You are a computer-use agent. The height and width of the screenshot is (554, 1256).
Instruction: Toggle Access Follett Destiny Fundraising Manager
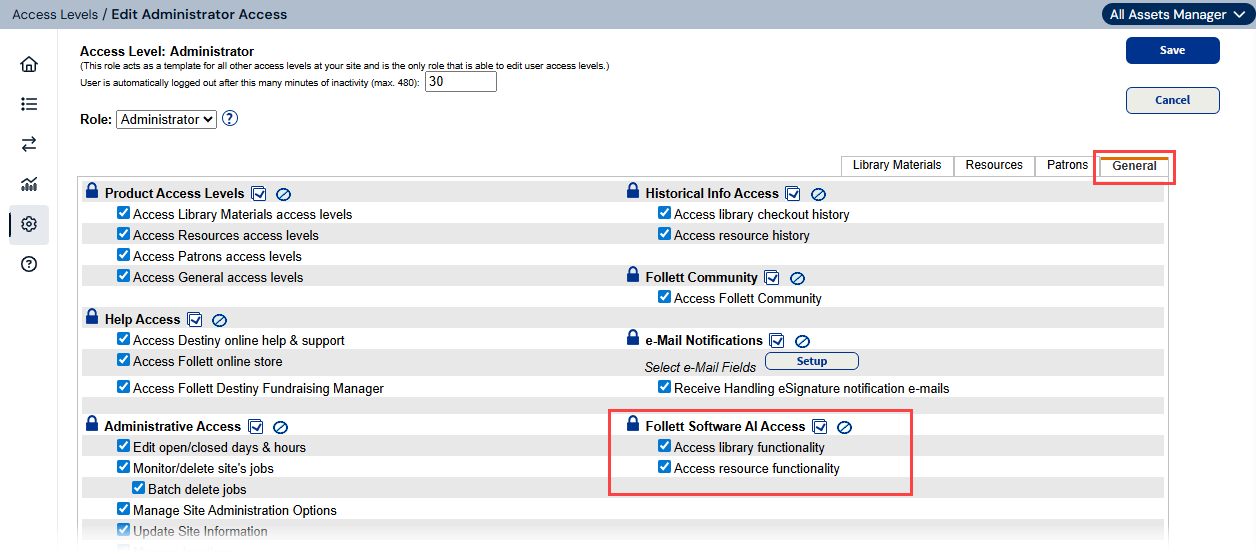(x=123, y=387)
